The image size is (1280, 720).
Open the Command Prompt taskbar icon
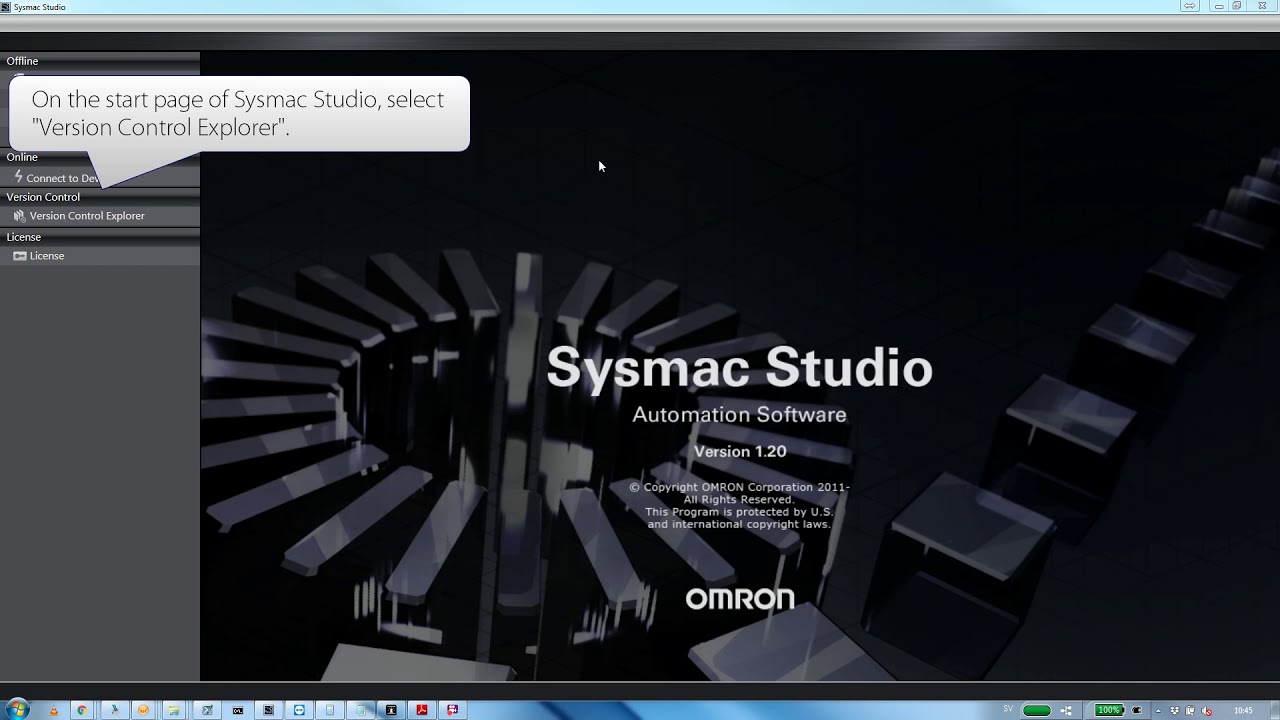238,710
